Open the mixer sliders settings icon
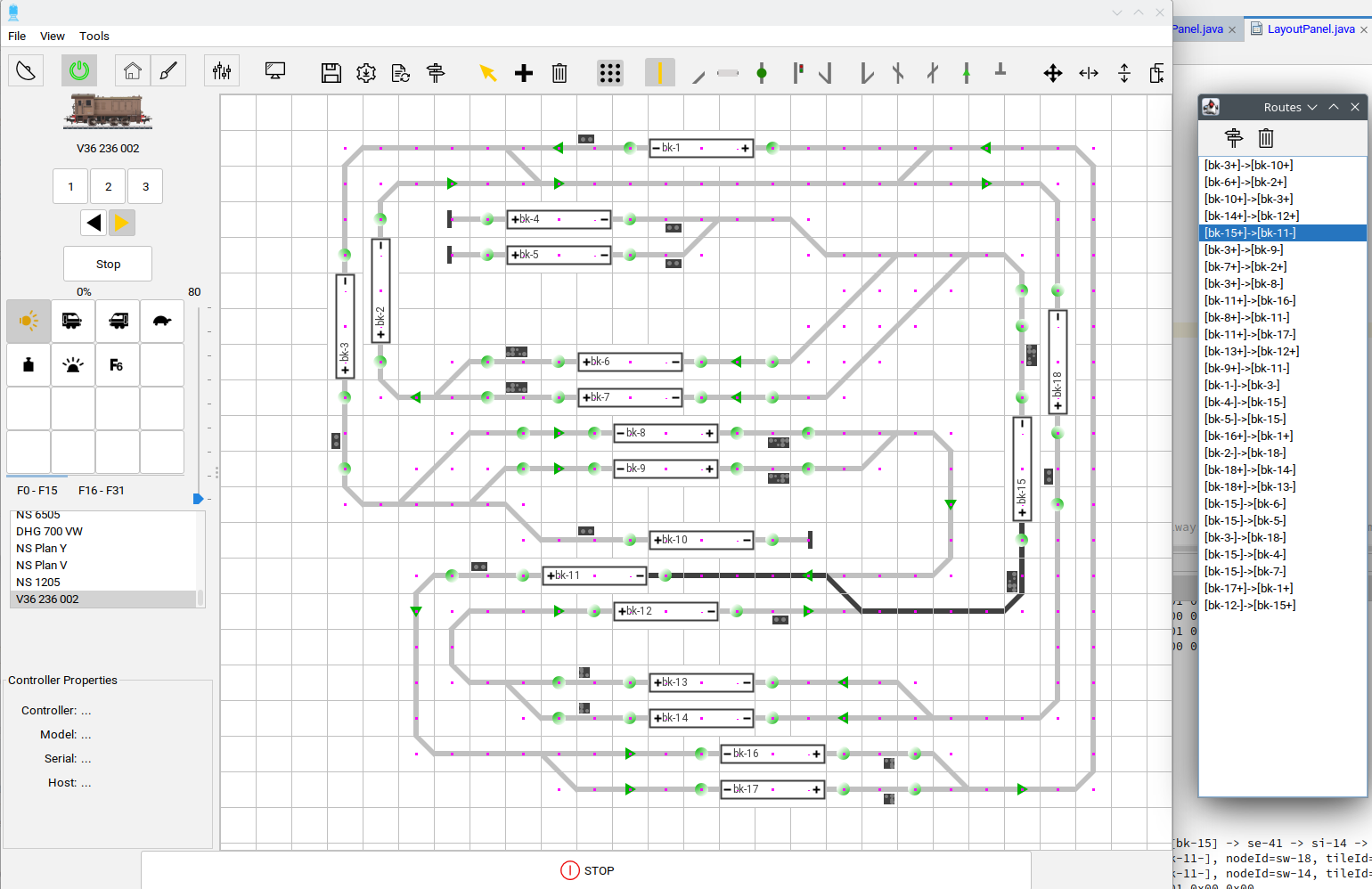This screenshot has width=1372, height=889. coord(222,70)
